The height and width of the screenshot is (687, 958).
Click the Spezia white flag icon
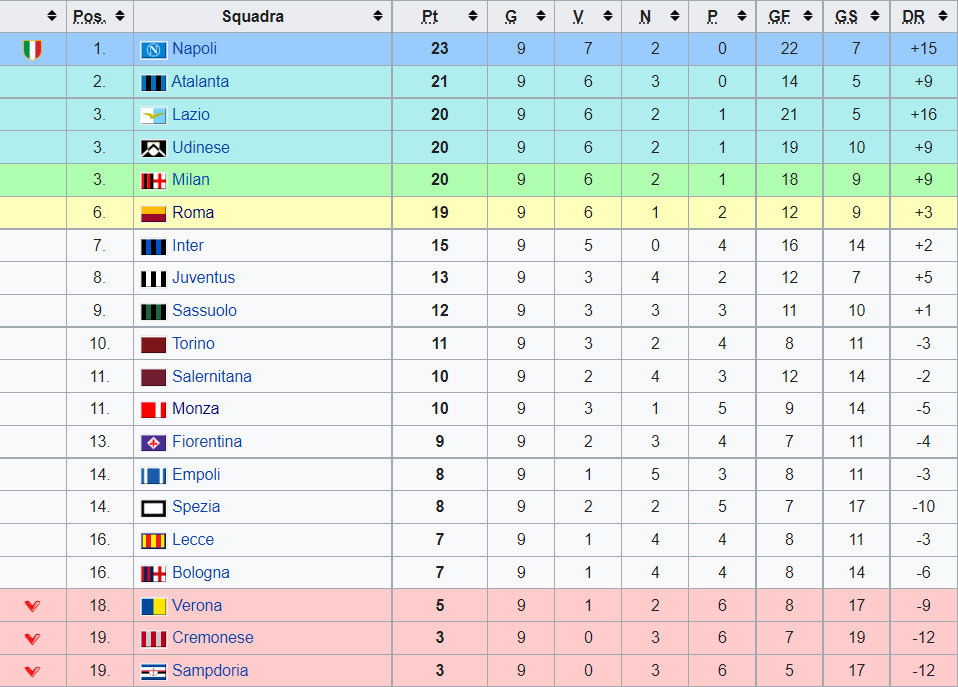tap(153, 508)
